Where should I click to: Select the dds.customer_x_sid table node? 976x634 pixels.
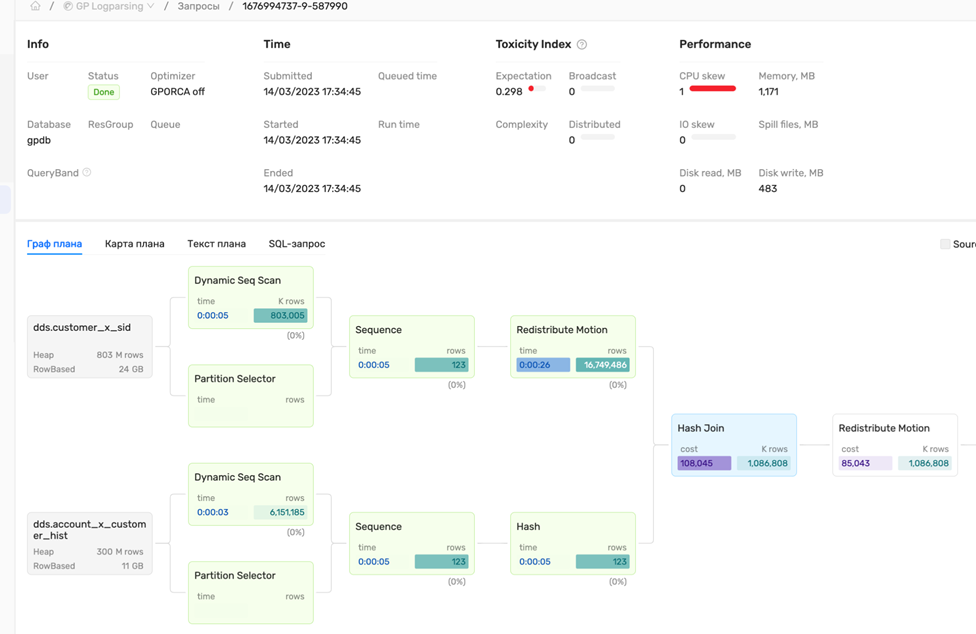(90, 346)
